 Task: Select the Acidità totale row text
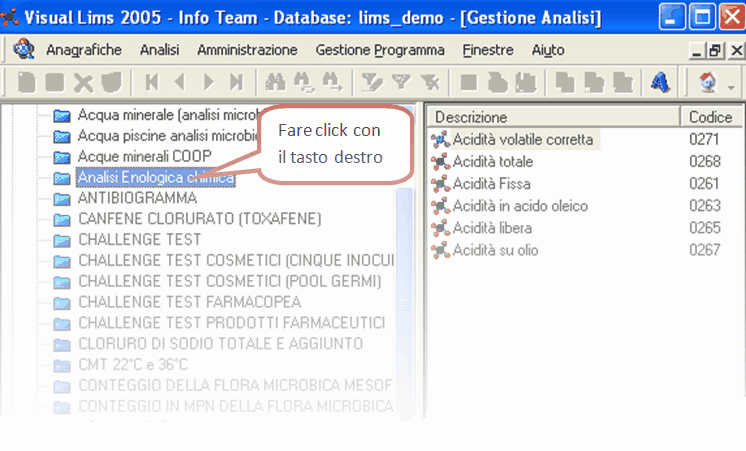point(493,162)
